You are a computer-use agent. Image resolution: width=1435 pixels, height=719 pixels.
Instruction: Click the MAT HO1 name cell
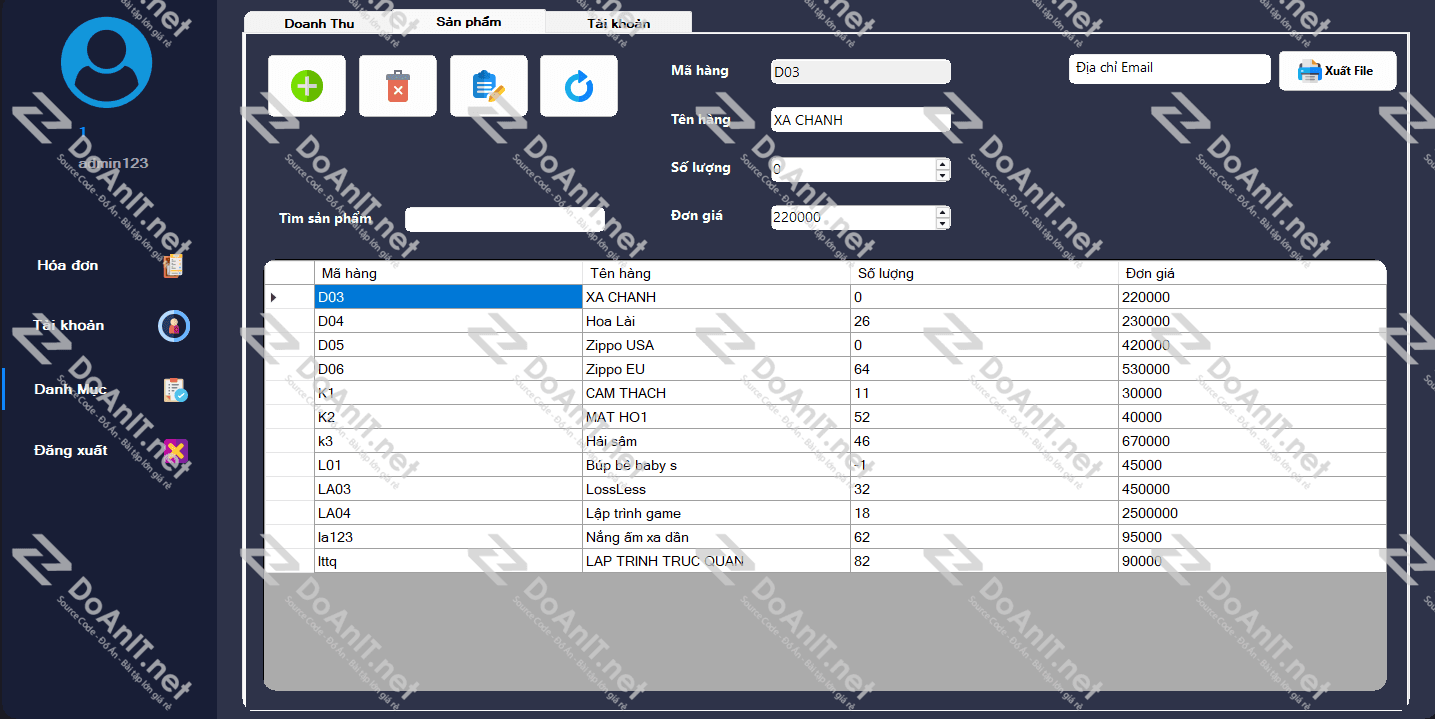[x=716, y=417]
